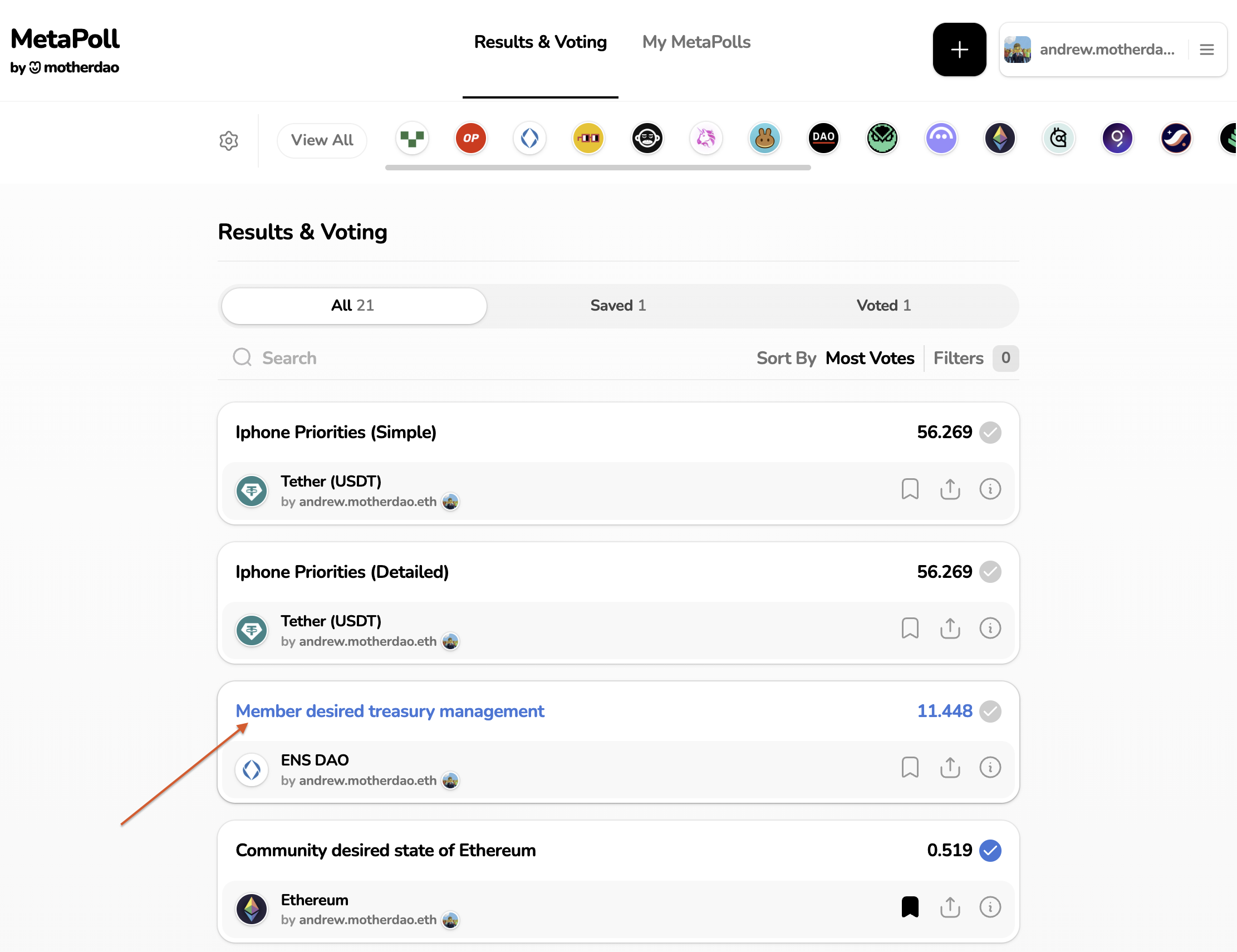Show info for Member desired treasury management
This screenshot has width=1237, height=952.
tap(989, 767)
